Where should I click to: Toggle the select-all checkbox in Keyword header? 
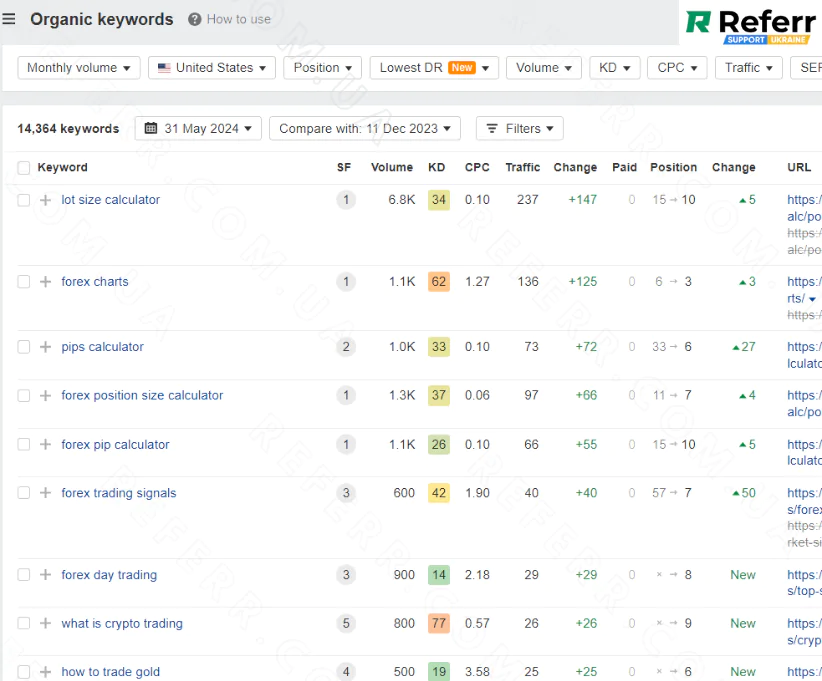pyautogui.click(x=24, y=168)
